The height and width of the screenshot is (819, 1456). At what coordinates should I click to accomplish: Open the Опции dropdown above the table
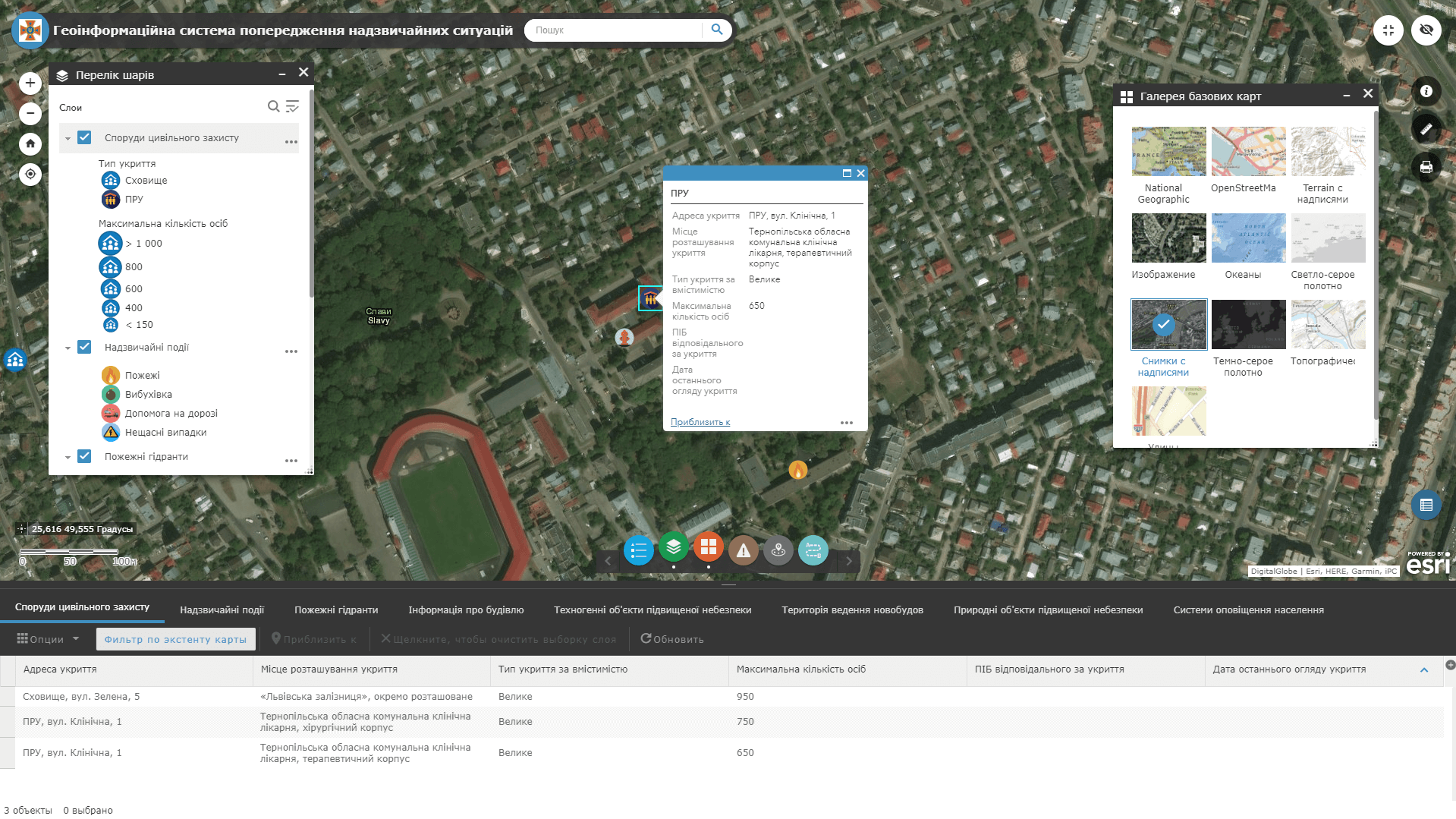47,638
